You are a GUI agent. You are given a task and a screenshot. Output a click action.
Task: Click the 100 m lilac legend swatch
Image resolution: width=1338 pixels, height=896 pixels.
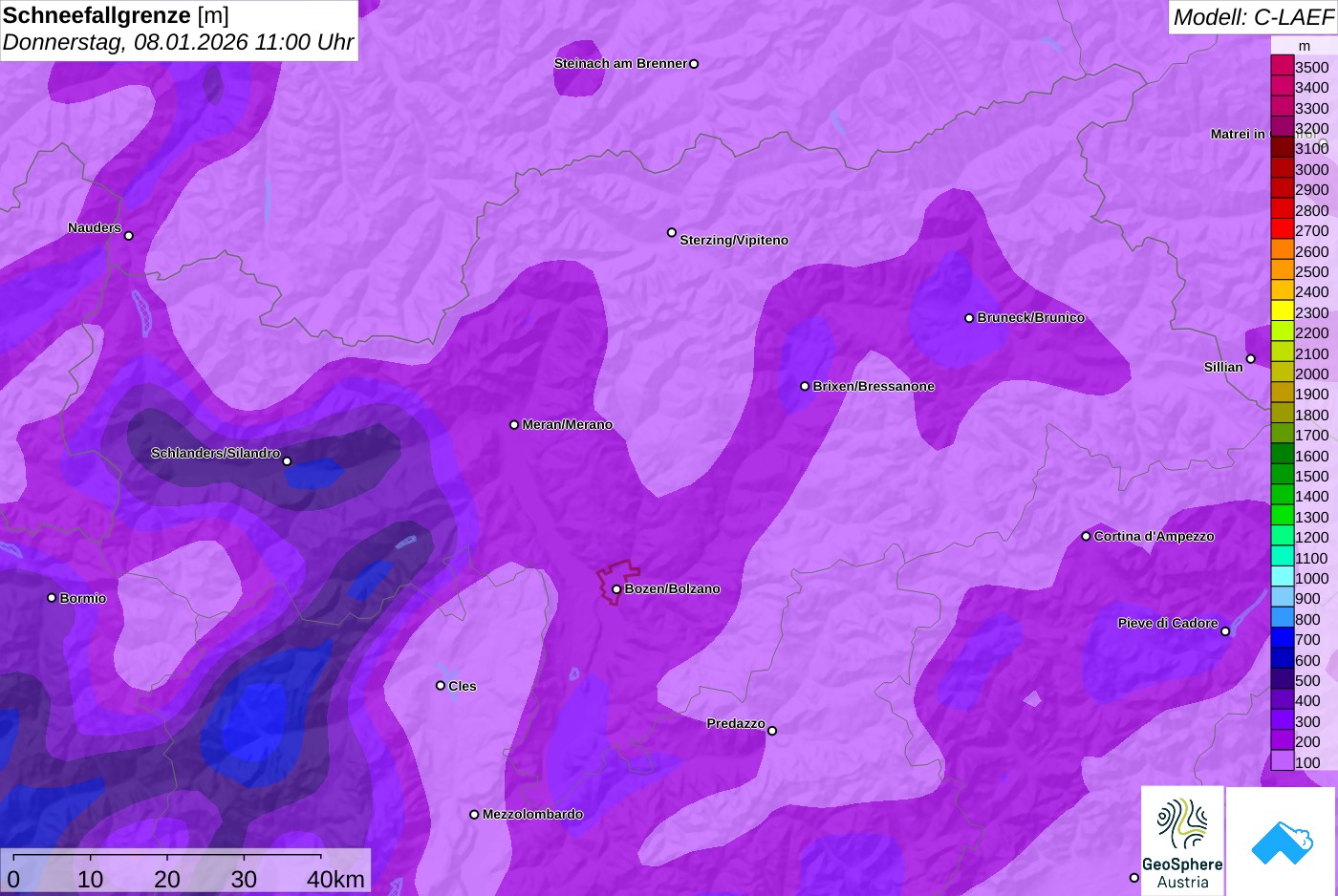1283,761
